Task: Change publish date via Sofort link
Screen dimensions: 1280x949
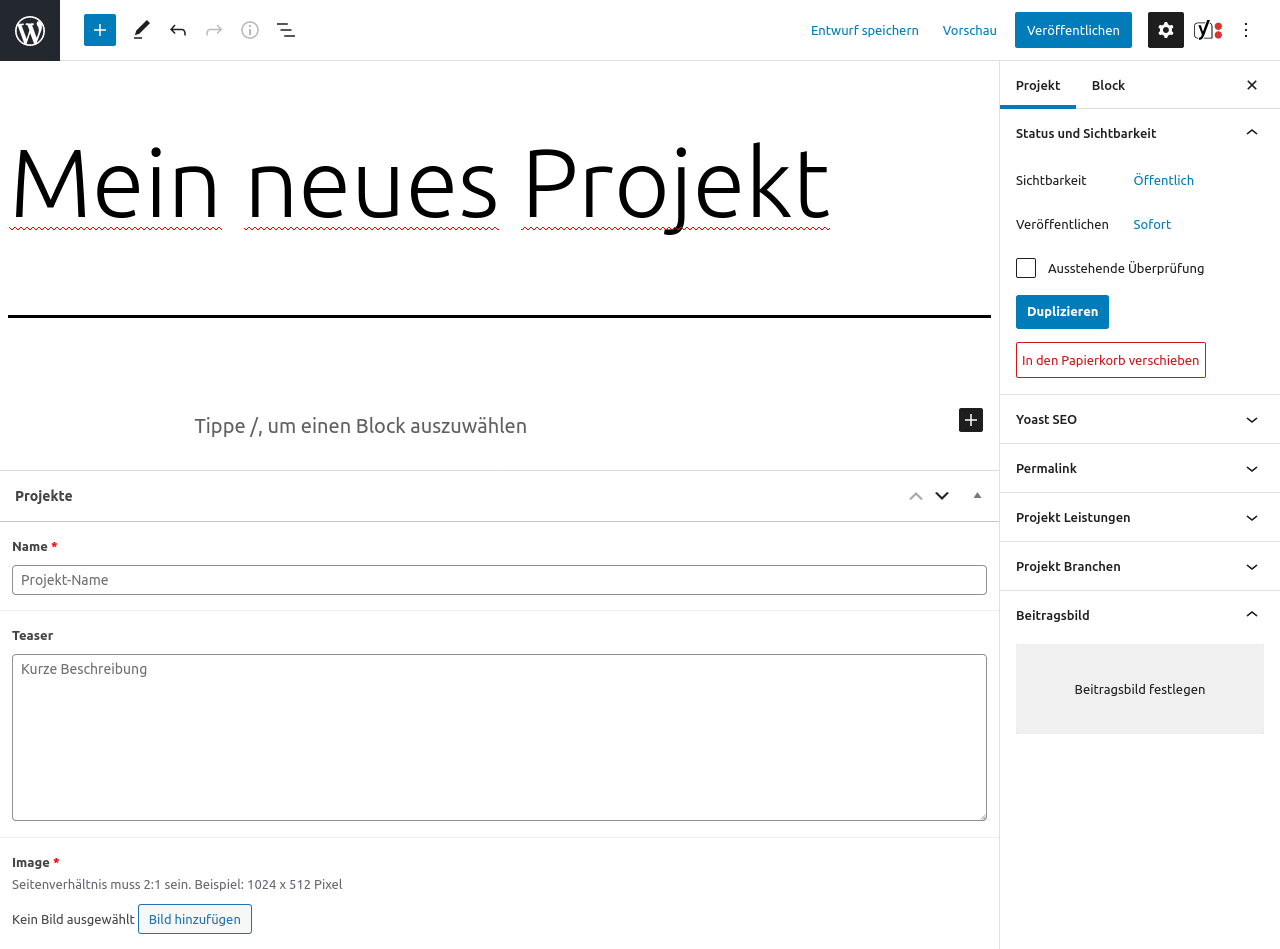Action: (1152, 224)
